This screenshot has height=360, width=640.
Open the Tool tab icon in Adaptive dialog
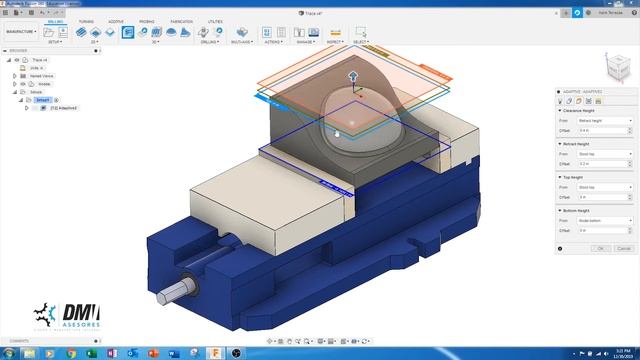click(x=560, y=101)
